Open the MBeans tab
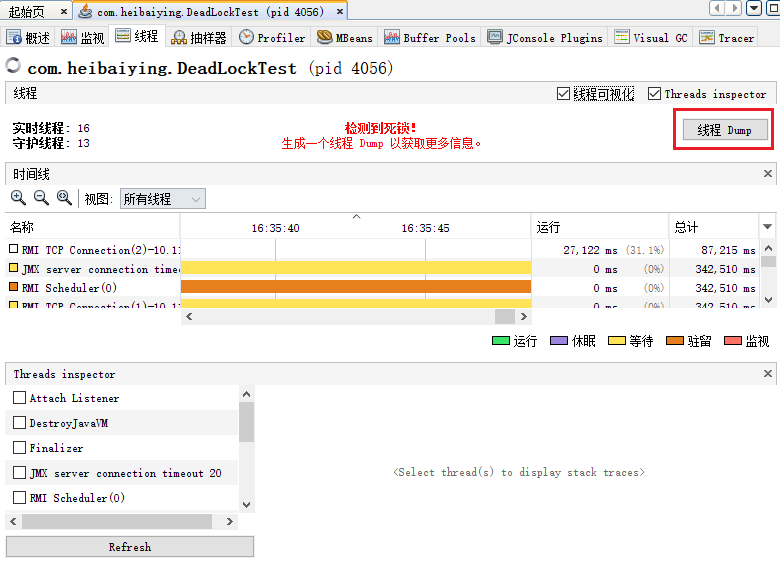Screen dimensions: 780x563 (x=344, y=37)
